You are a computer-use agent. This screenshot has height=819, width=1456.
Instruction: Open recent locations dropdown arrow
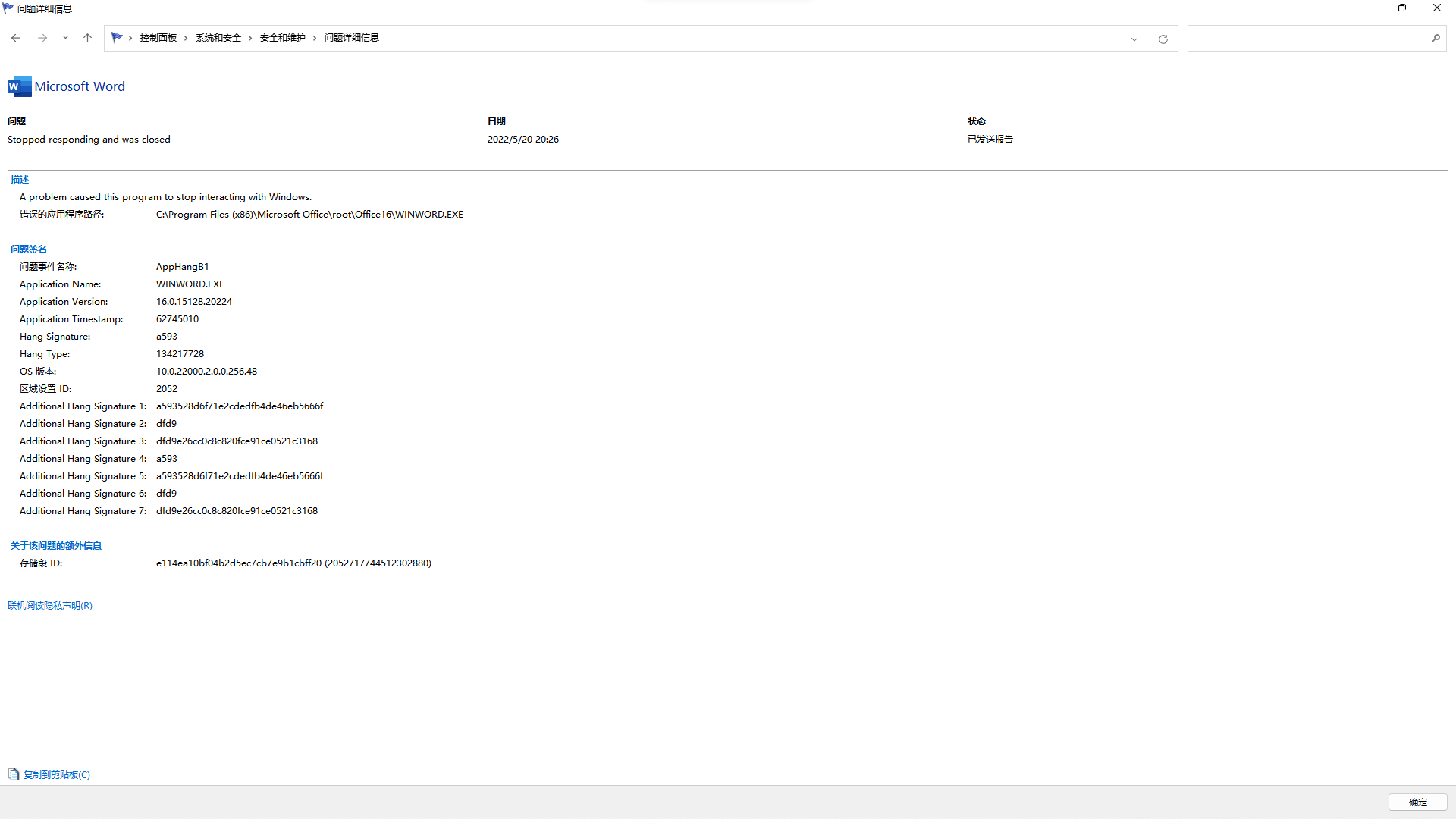(65, 38)
